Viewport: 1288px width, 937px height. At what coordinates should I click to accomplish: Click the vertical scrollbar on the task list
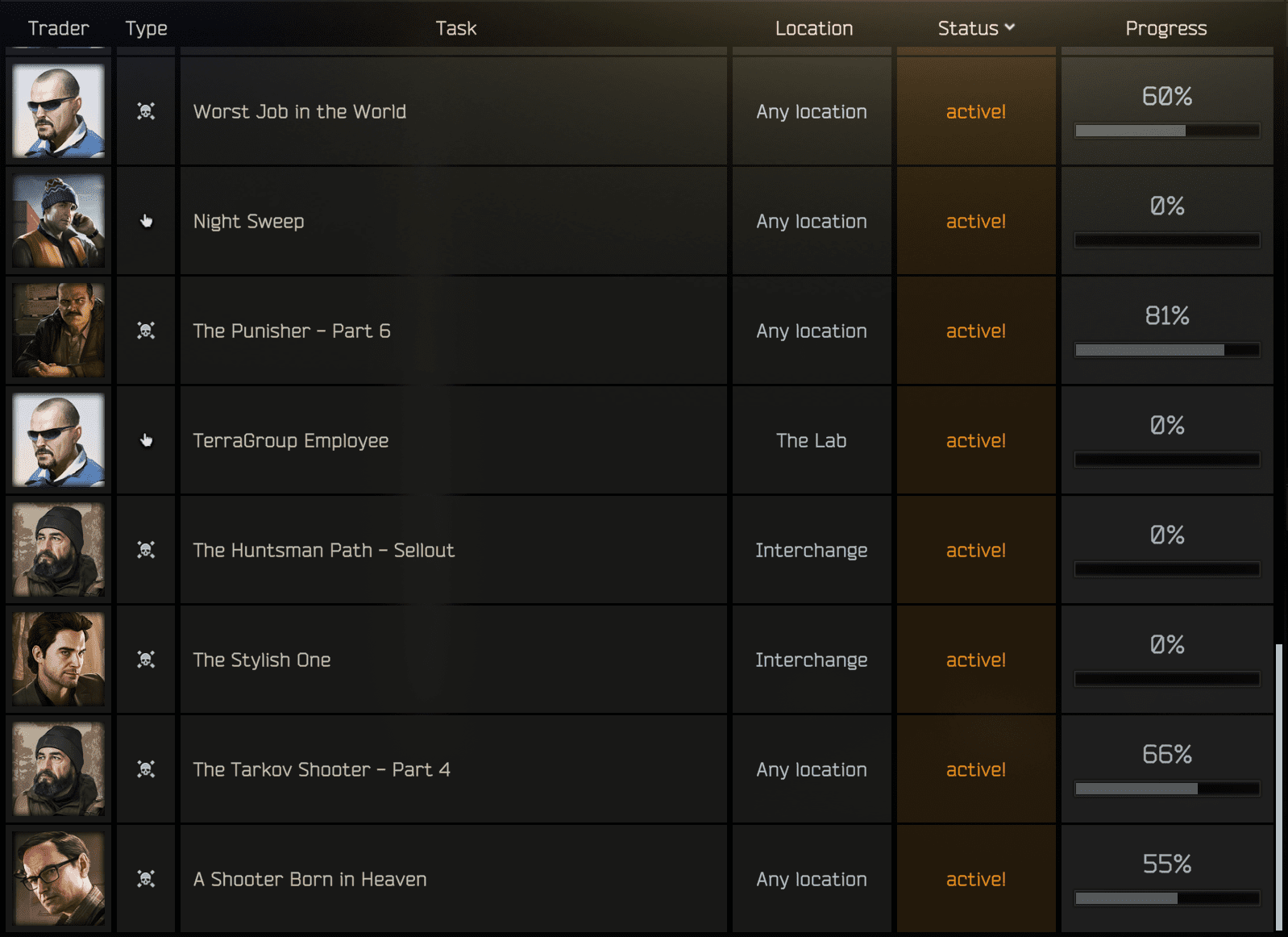tap(1278, 786)
